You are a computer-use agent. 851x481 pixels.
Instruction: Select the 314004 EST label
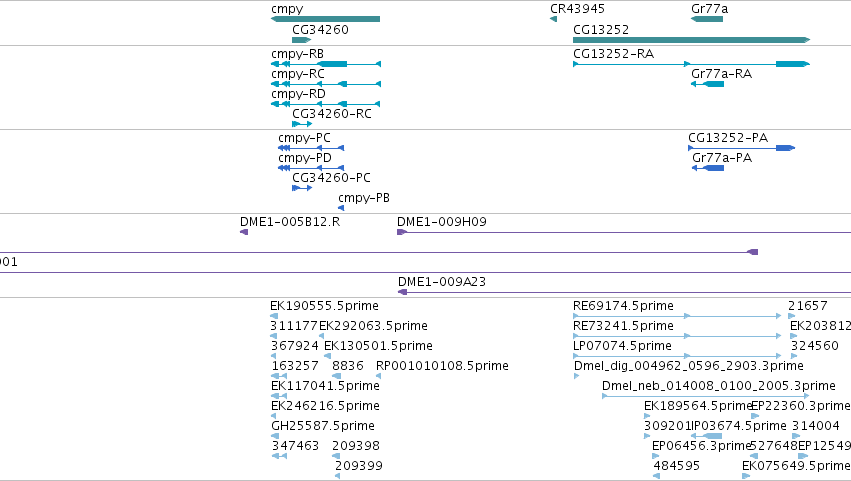(816, 426)
